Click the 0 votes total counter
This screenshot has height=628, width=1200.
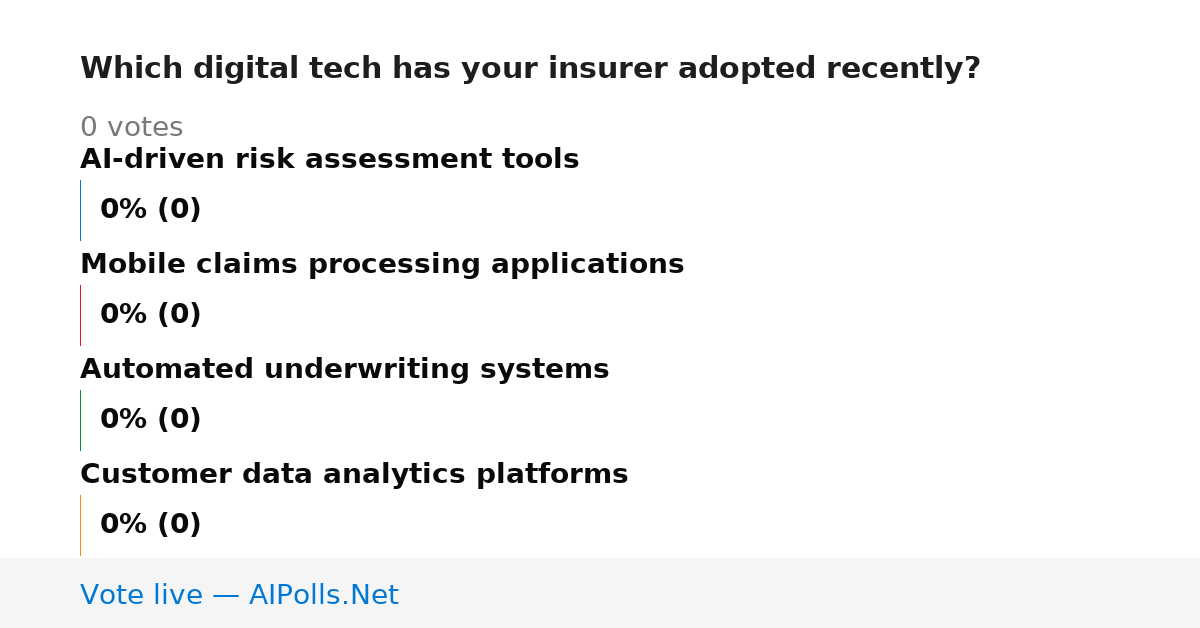(x=131, y=128)
